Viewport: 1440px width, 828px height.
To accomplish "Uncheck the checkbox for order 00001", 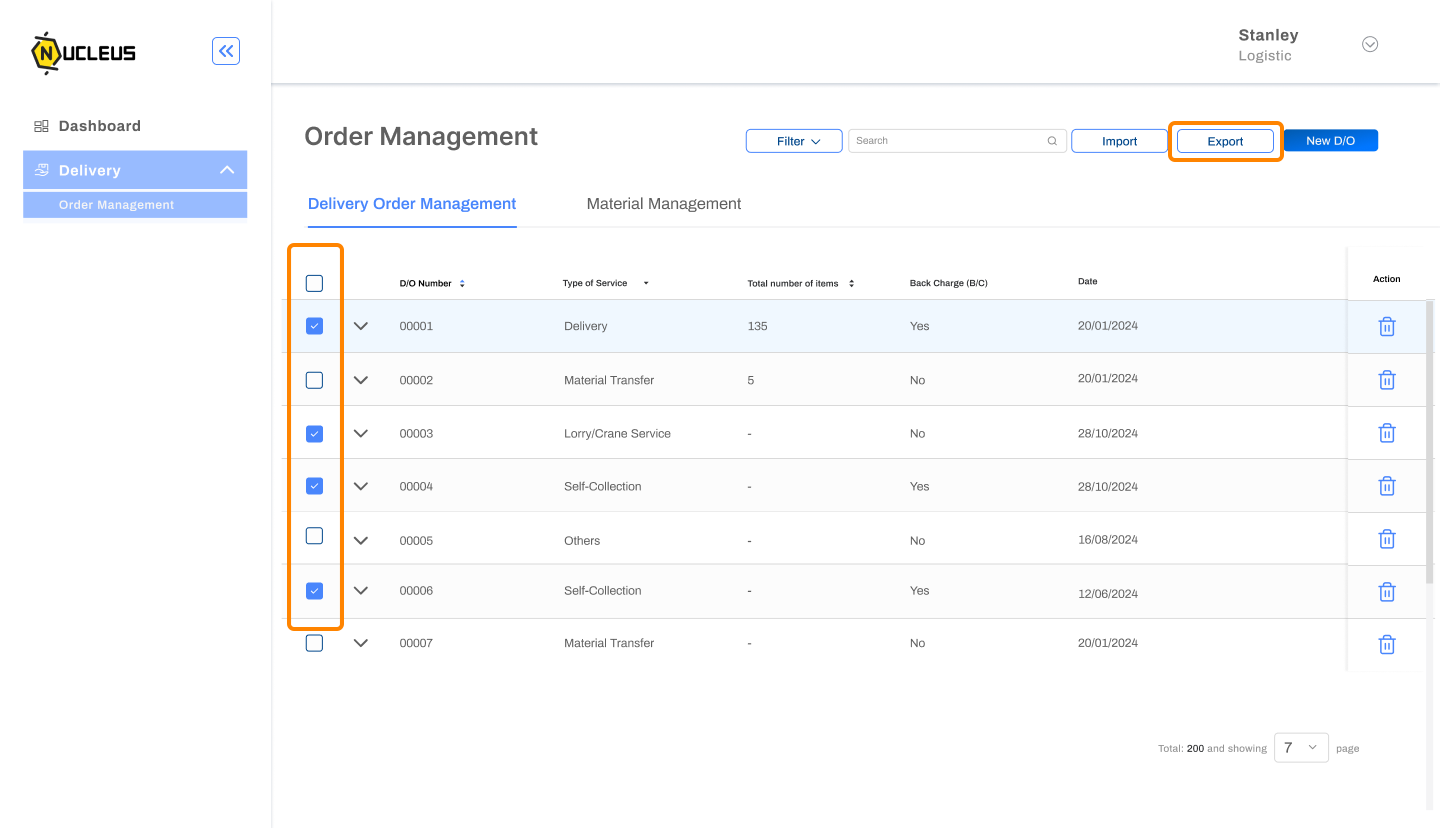I will [314, 326].
